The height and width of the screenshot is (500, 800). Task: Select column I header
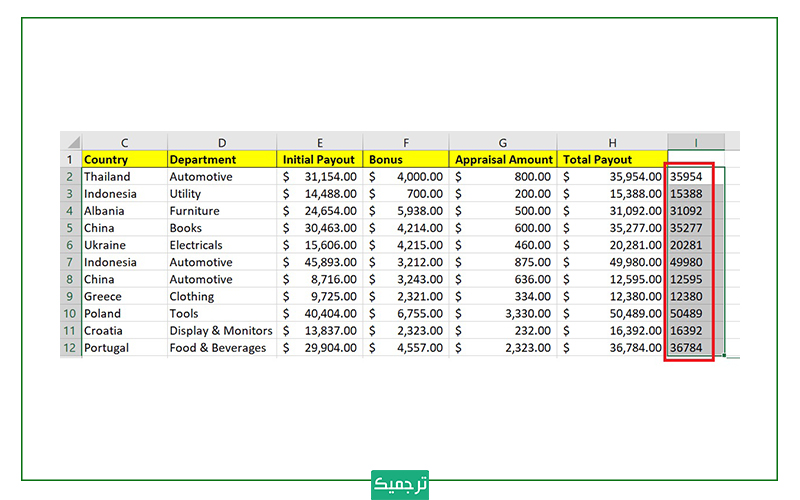[x=695, y=142]
